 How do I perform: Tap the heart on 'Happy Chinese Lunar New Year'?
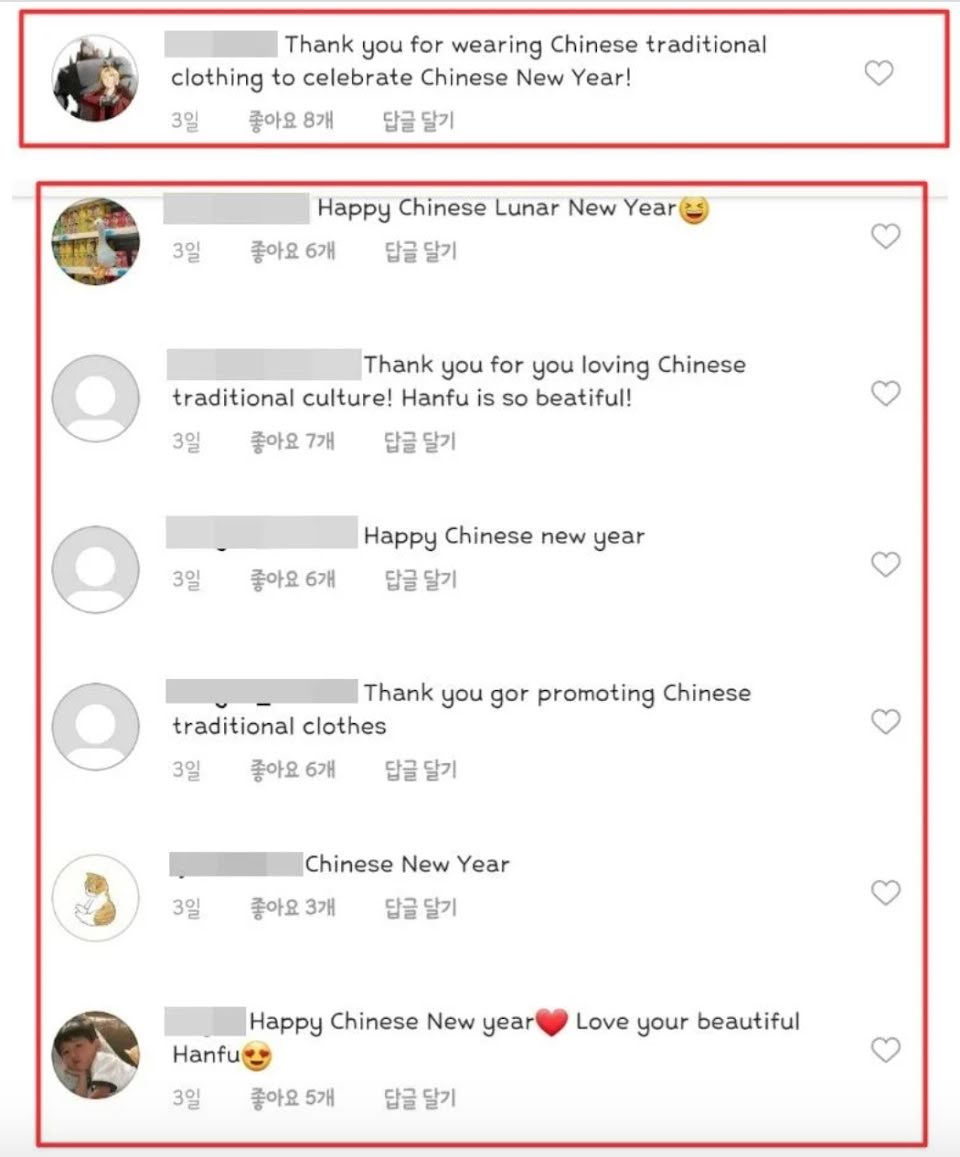(885, 236)
